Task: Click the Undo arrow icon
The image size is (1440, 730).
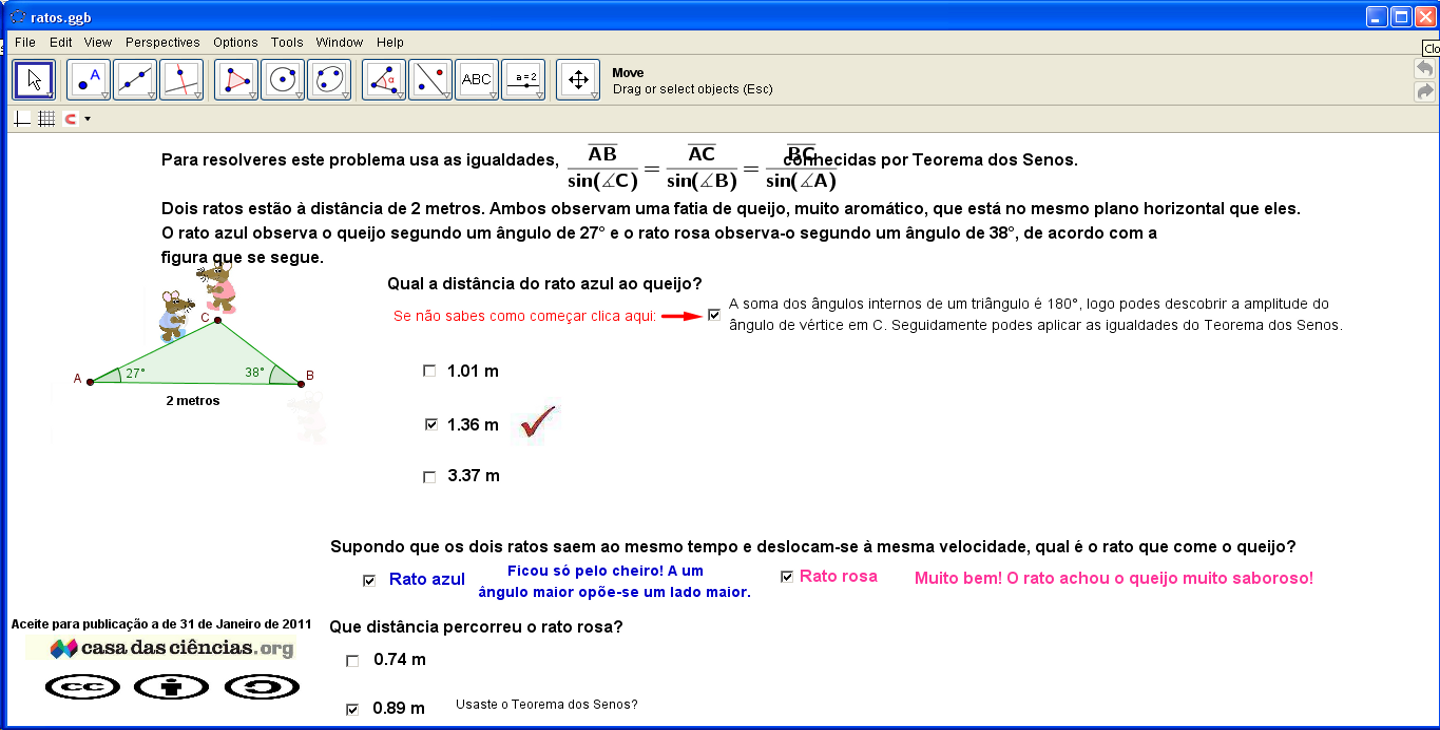Action: (1424, 68)
